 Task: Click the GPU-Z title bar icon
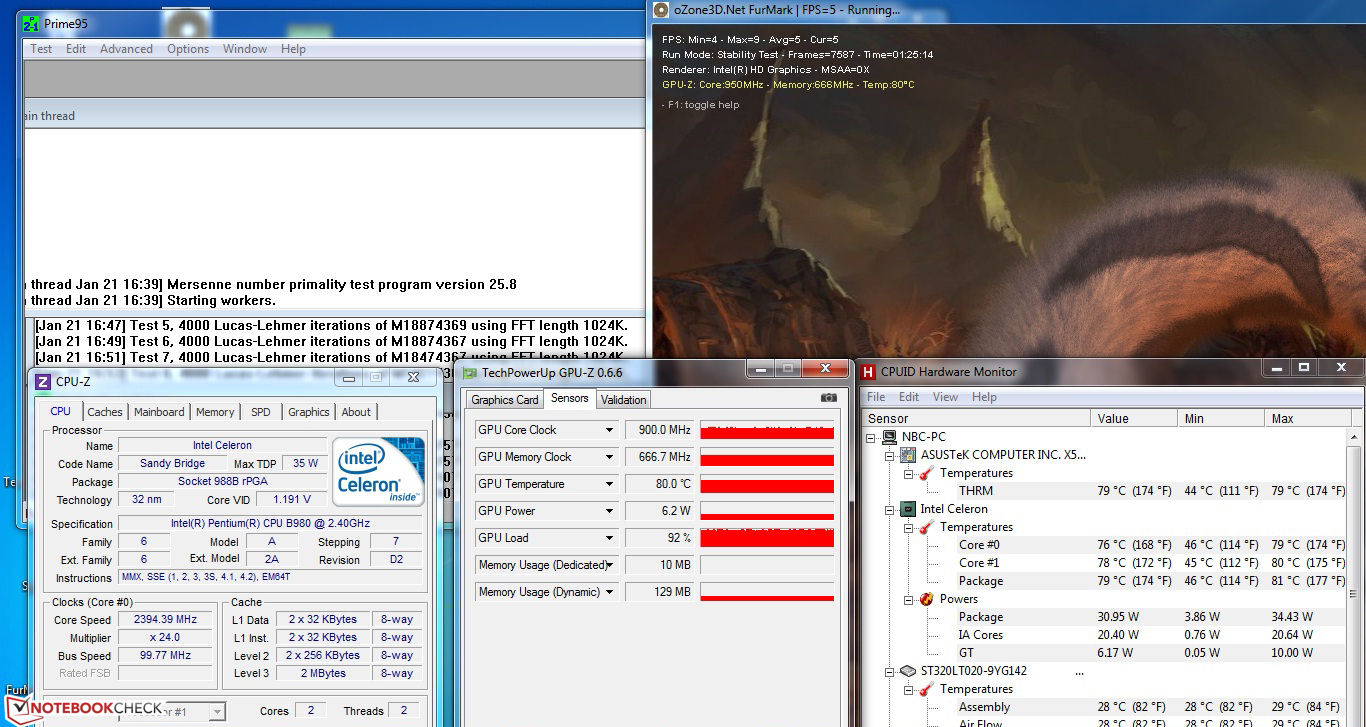coord(470,372)
